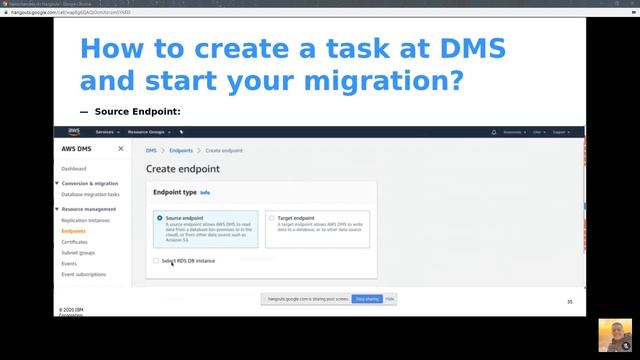Open the Support dropdown menu
640x360 pixels.
tap(561, 132)
